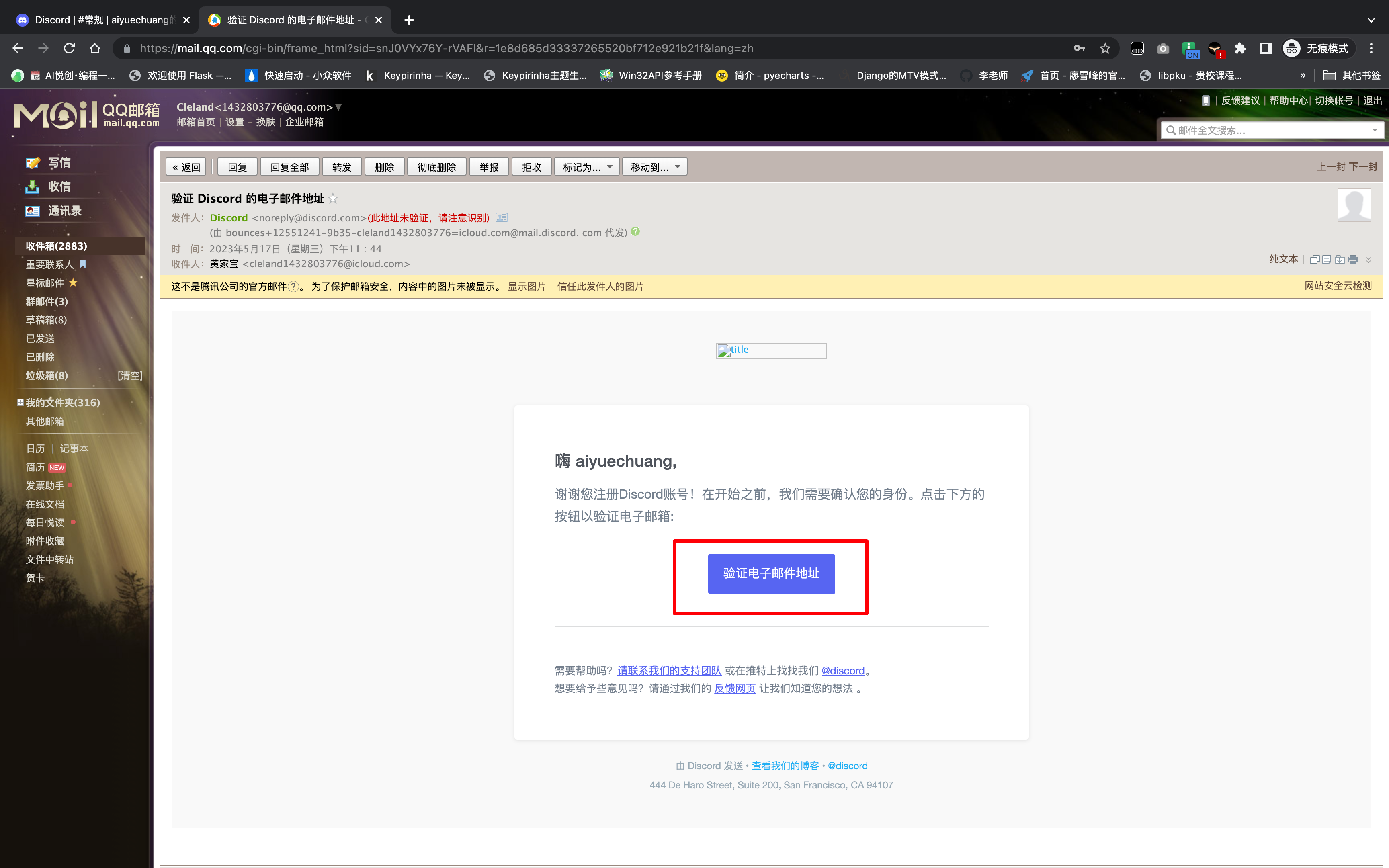The image size is (1389, 868).
Task: Open tab search chevron in title bar
Action: (1371, 20)
